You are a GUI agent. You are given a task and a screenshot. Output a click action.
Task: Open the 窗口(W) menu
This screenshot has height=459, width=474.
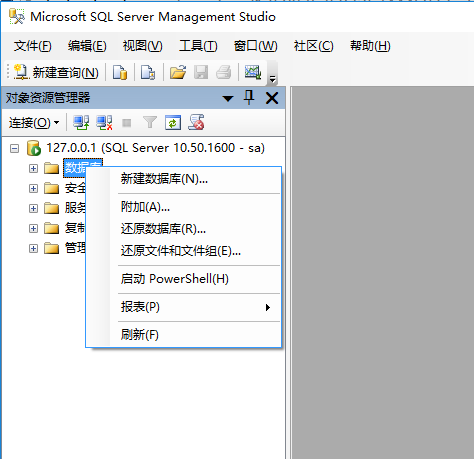(256, 46)
